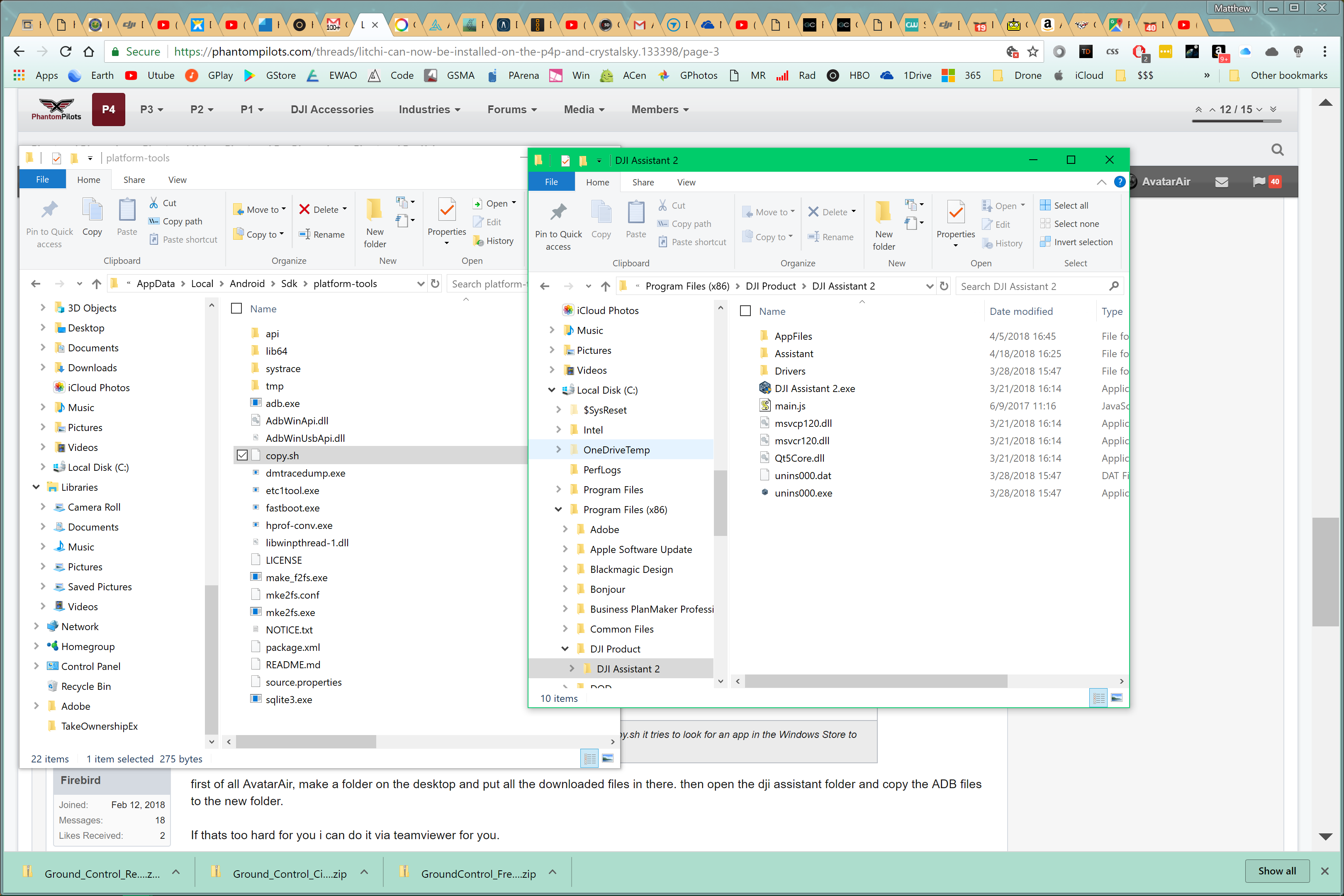The width and height of the screenshot is (1344, 896).
Task: Collapse Libraries in platform-tools navigation pane
Action: coord(36,487)
